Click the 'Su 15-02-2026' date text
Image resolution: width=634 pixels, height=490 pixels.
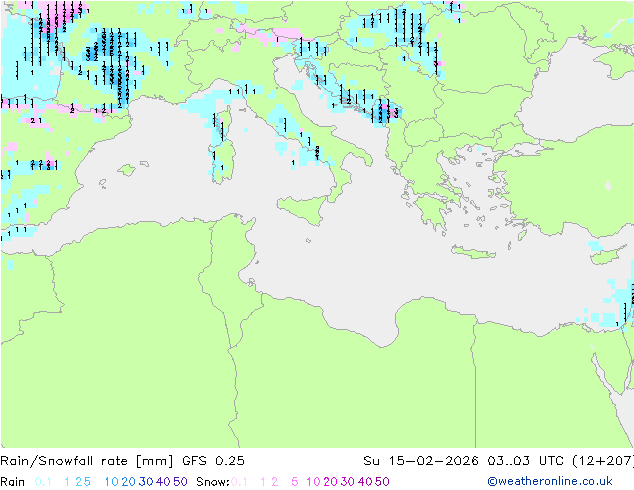coord(421,461)
